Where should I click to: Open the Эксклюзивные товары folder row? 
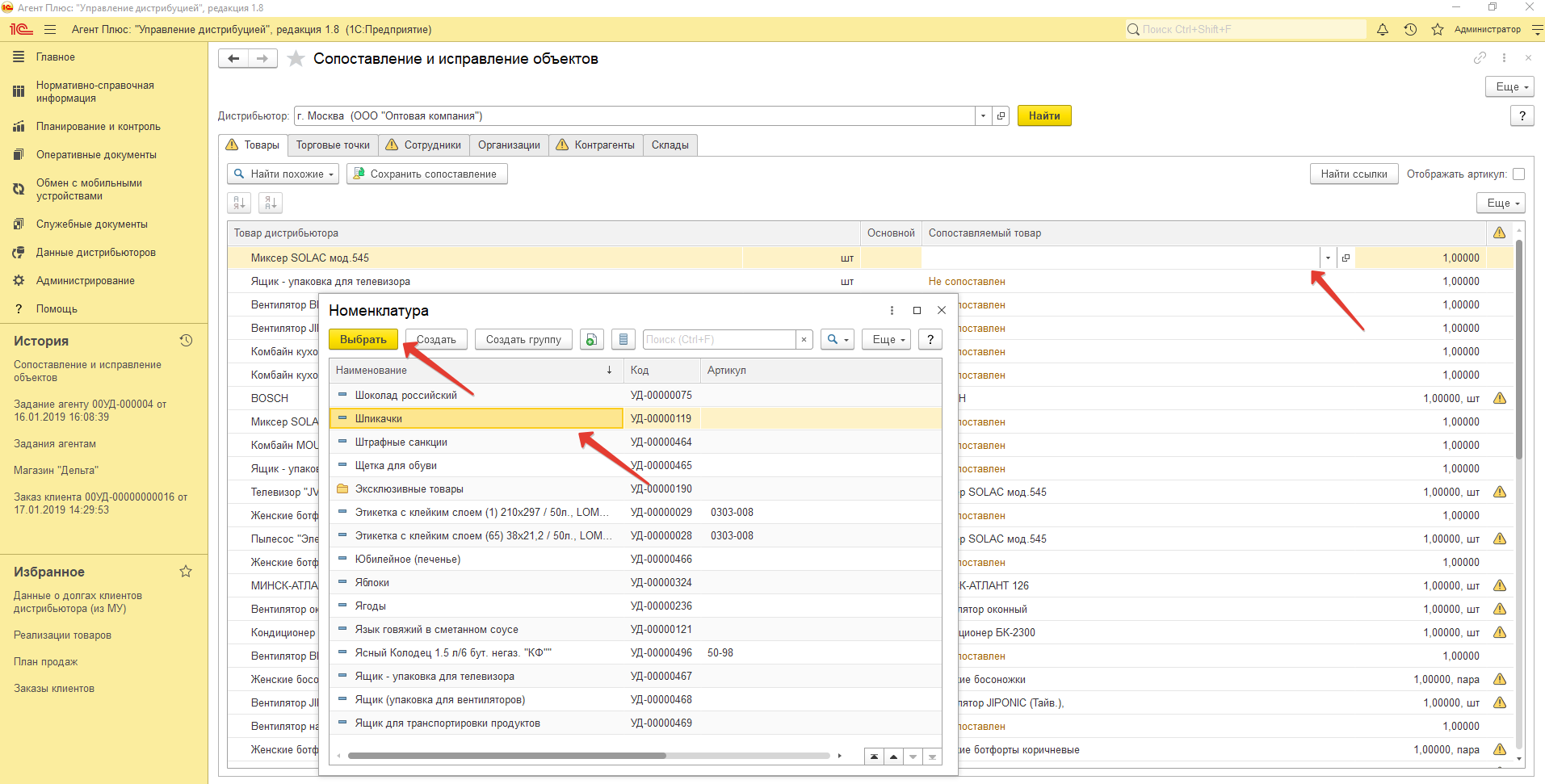point(636,488)
